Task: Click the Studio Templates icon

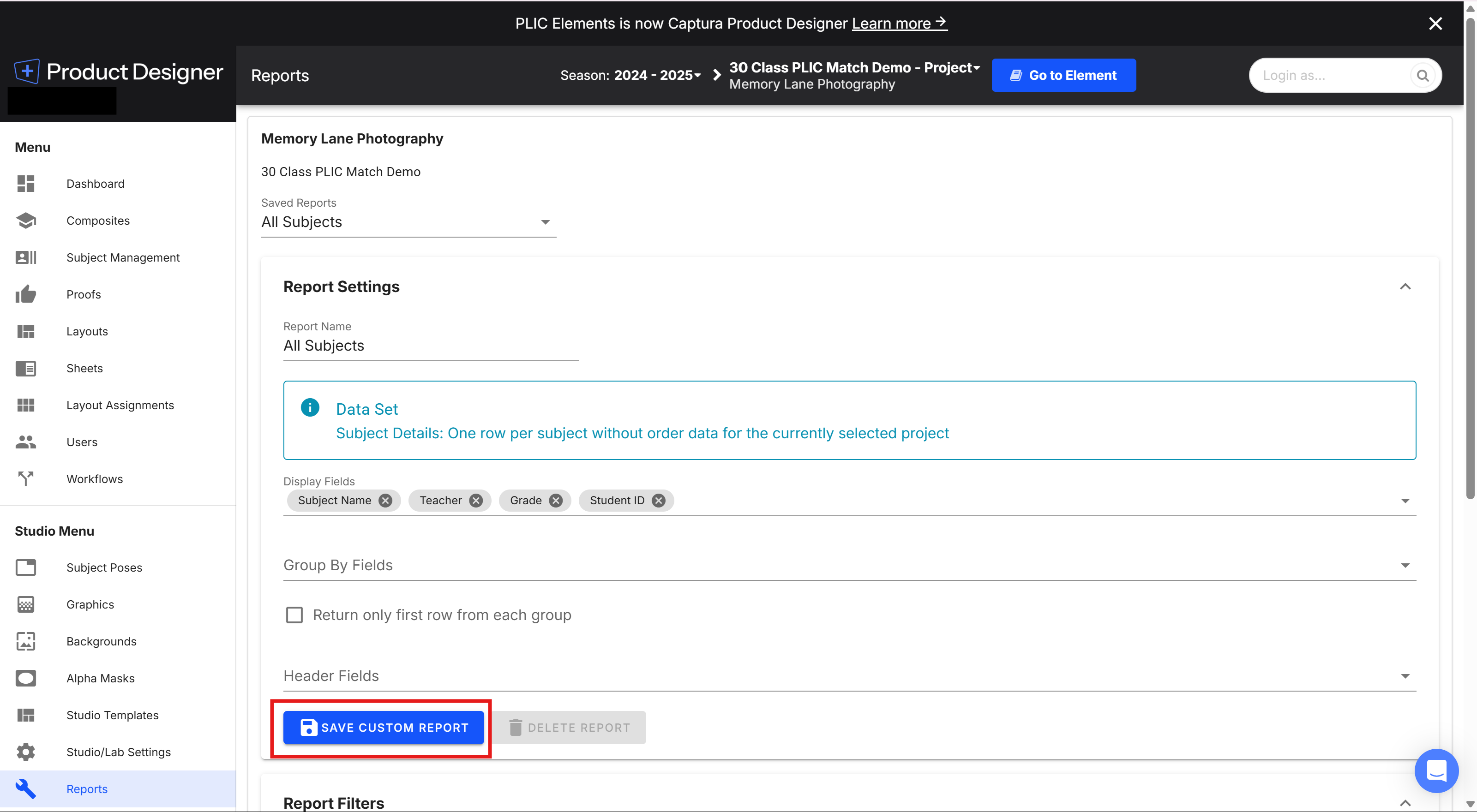Action: (26, 715)
